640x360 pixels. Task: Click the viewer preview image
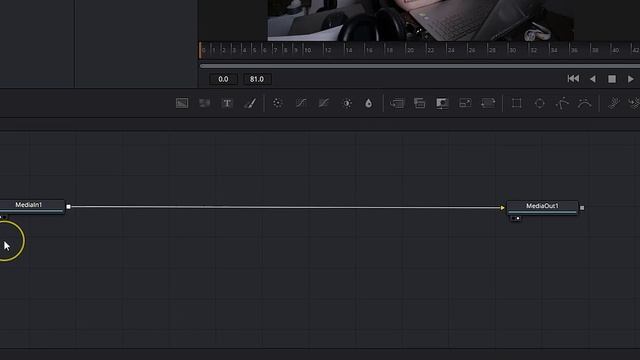pos(420,20)
